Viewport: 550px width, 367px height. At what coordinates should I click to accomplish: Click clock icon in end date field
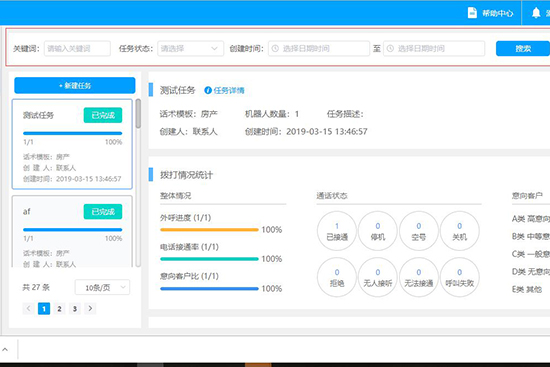(390, 48)
